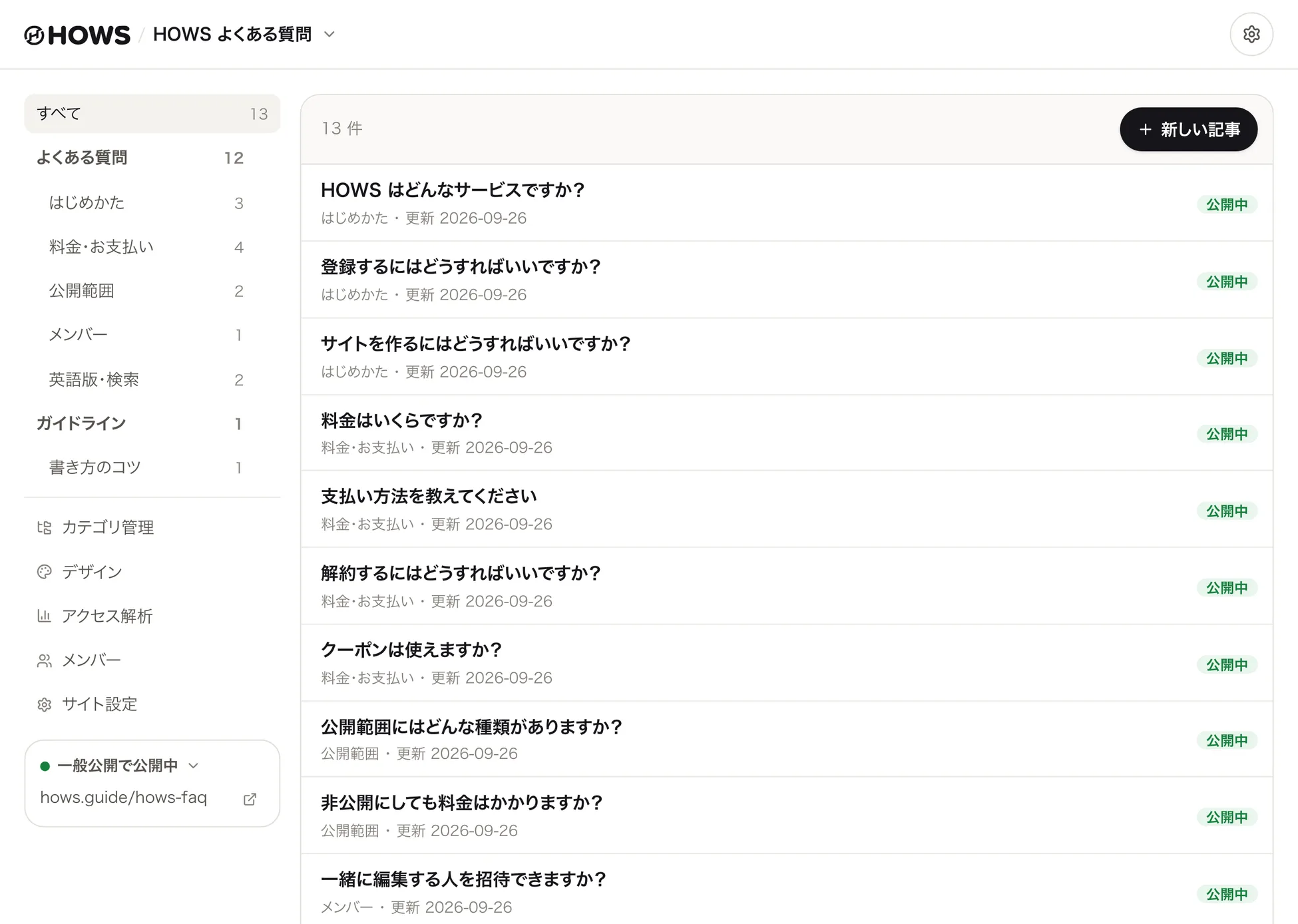Open article 登録するにはどうすればいいですか?

tap(786, 280)
